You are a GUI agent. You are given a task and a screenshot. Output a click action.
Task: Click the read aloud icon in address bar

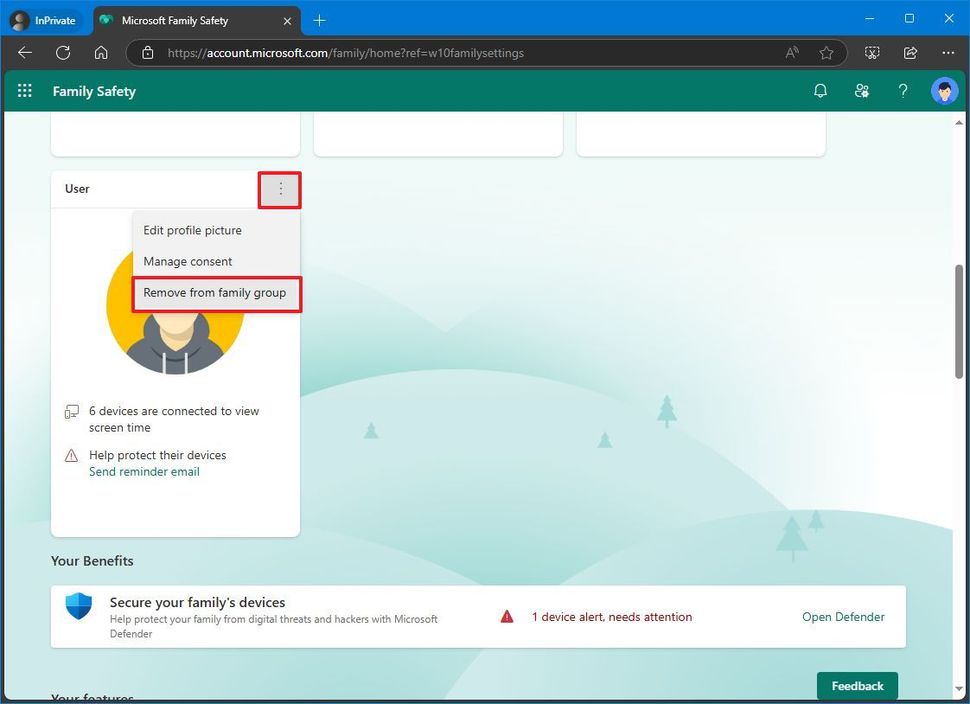click(x=792, y=53)
